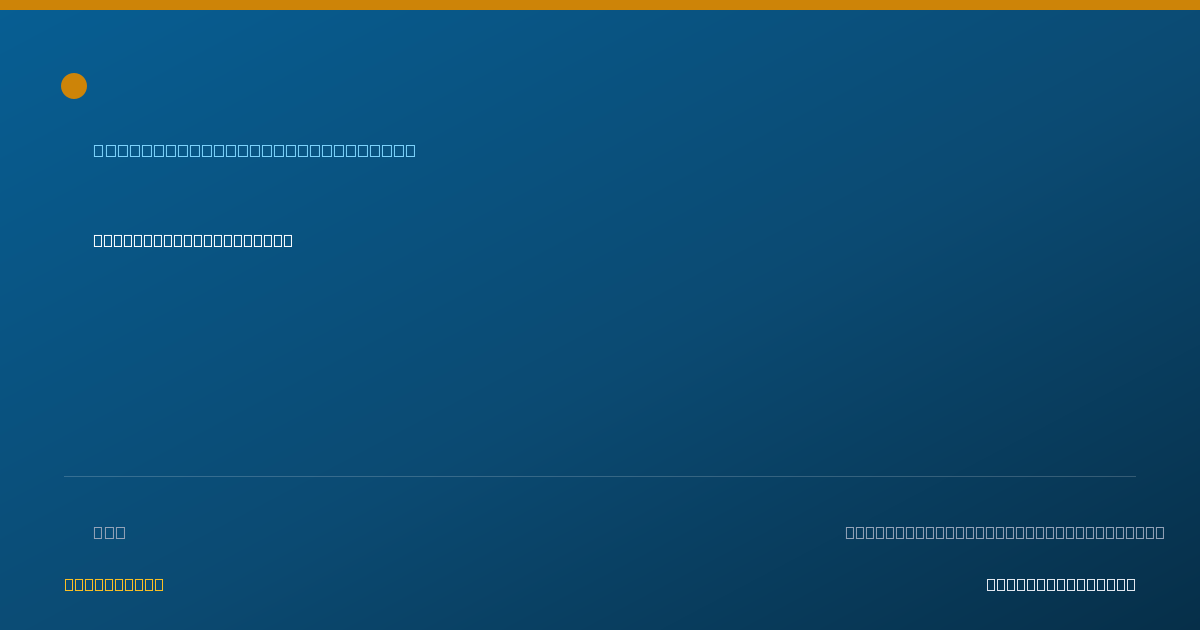Viewport: 1200px width, 630px height.
Task: Click the white text line at bottom right
Action: coord(1061,584)
